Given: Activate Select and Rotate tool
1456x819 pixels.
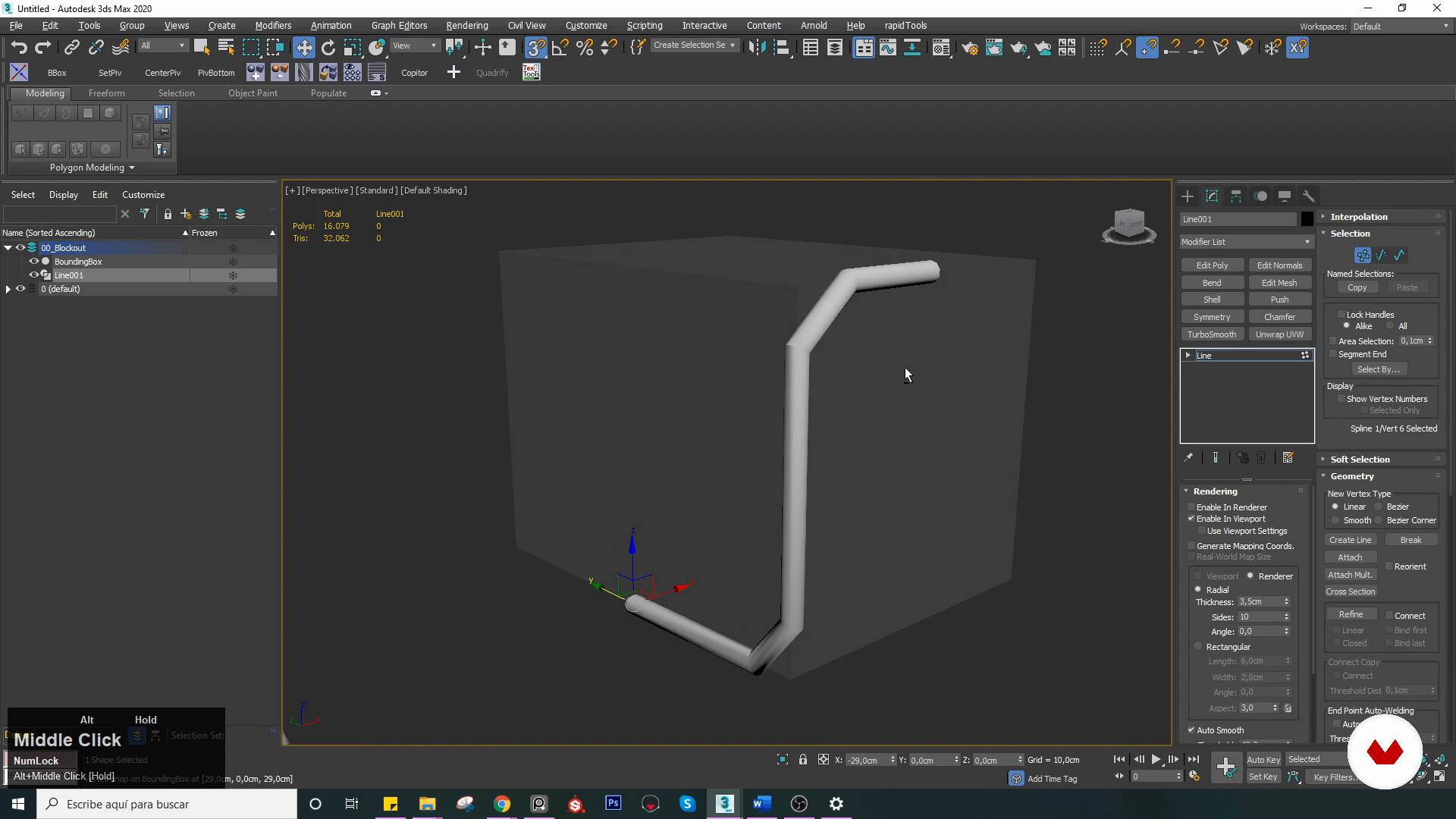Looking at the screenshot, I should (x=328, y=47).
